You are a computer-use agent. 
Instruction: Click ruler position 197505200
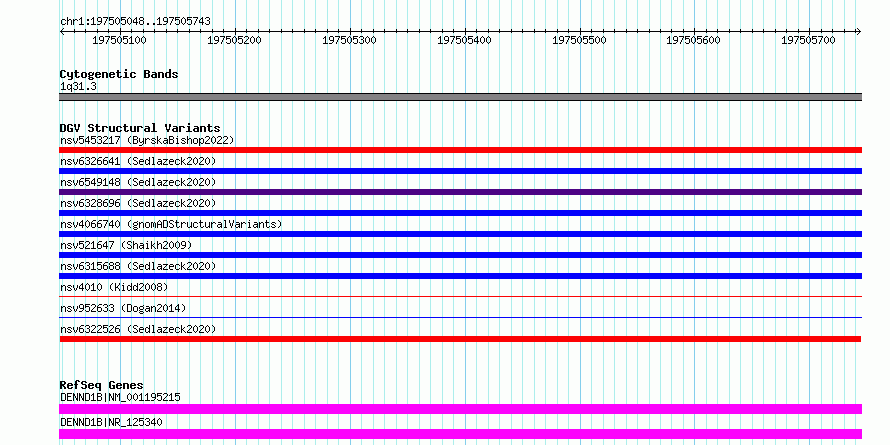click(234, 40)
